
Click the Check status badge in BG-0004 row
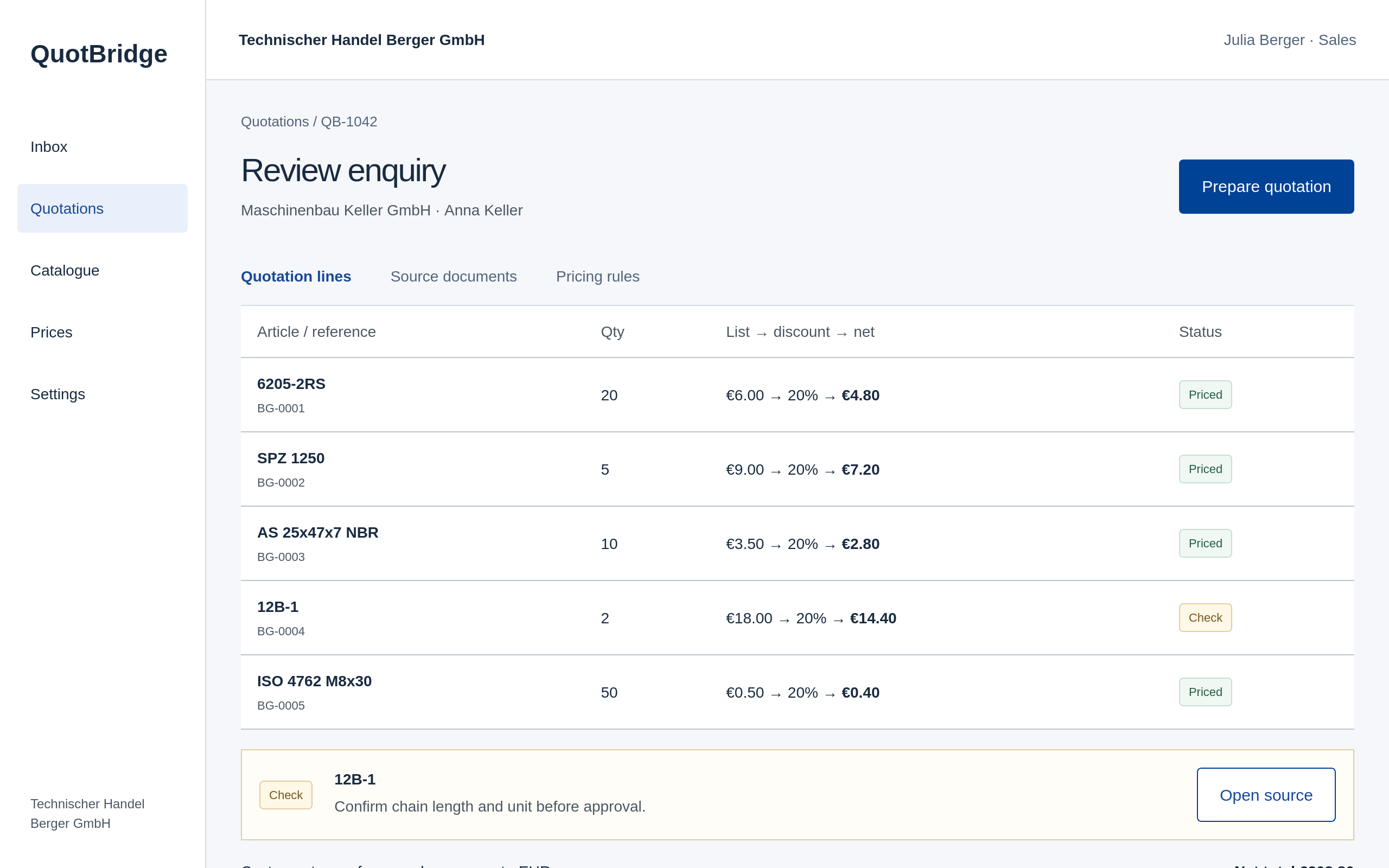click(1205, 618)
